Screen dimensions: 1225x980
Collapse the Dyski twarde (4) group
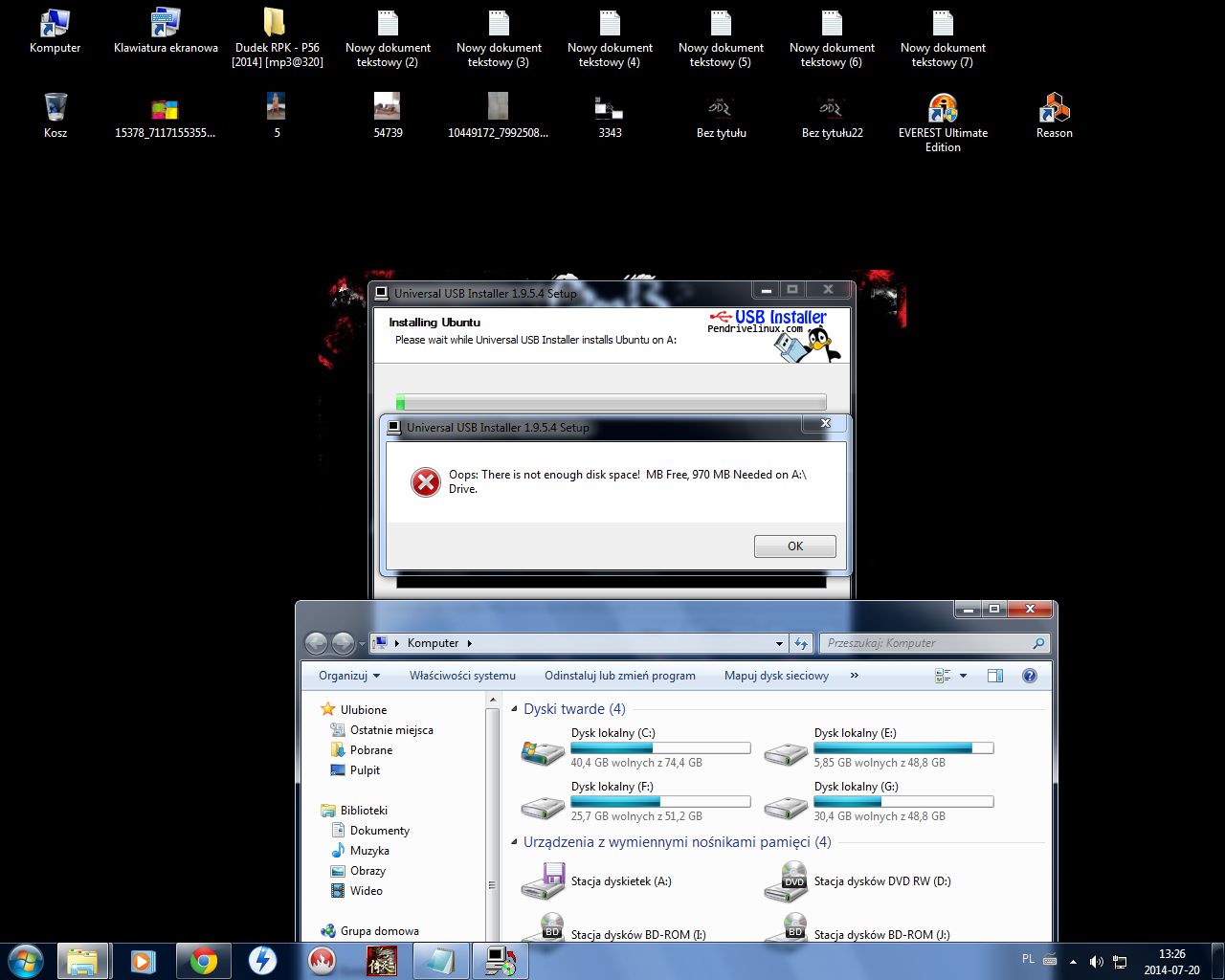click(x=514, y=709)
